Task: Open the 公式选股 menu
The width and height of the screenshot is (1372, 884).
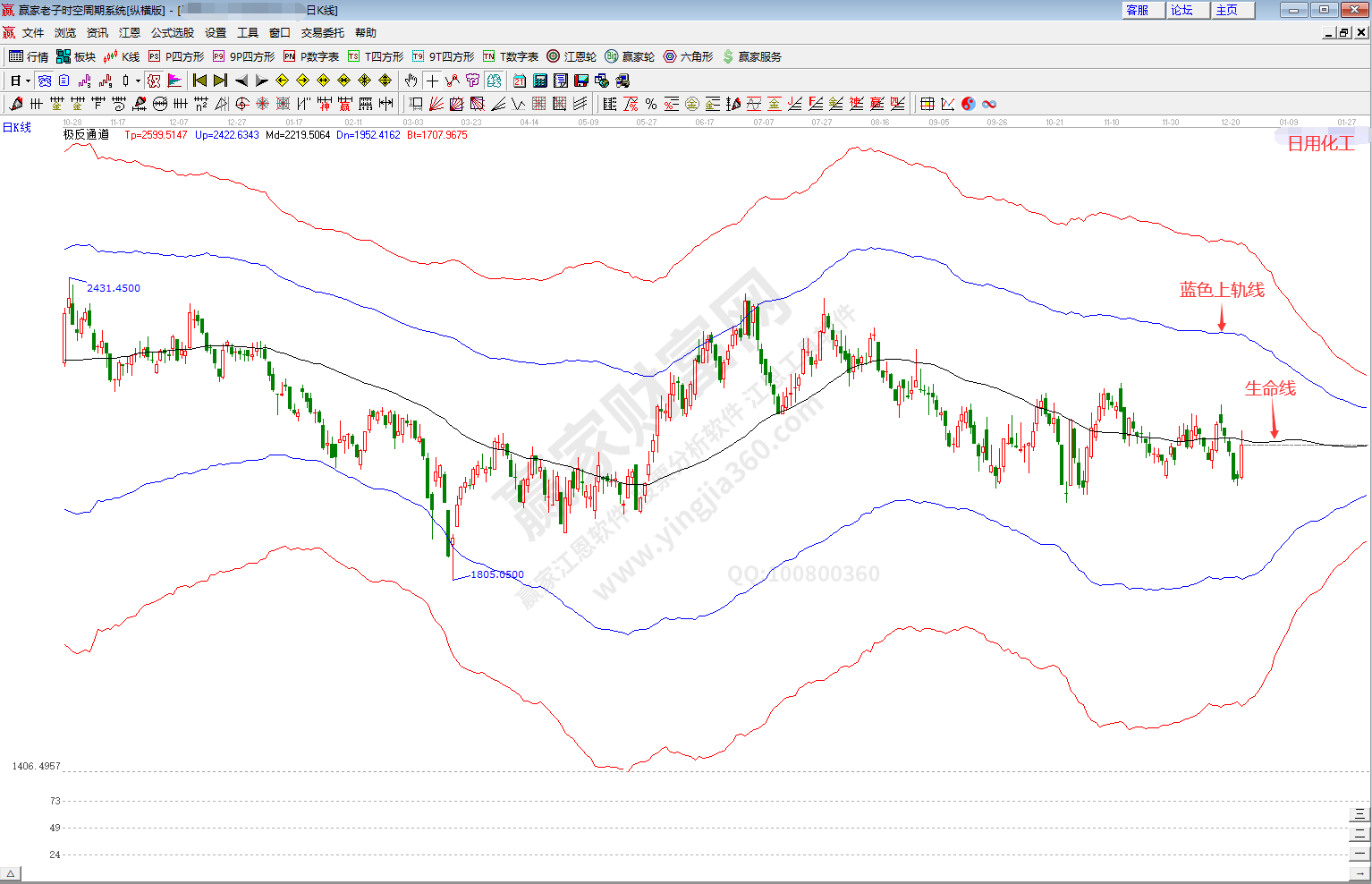Action: point(172,32)
